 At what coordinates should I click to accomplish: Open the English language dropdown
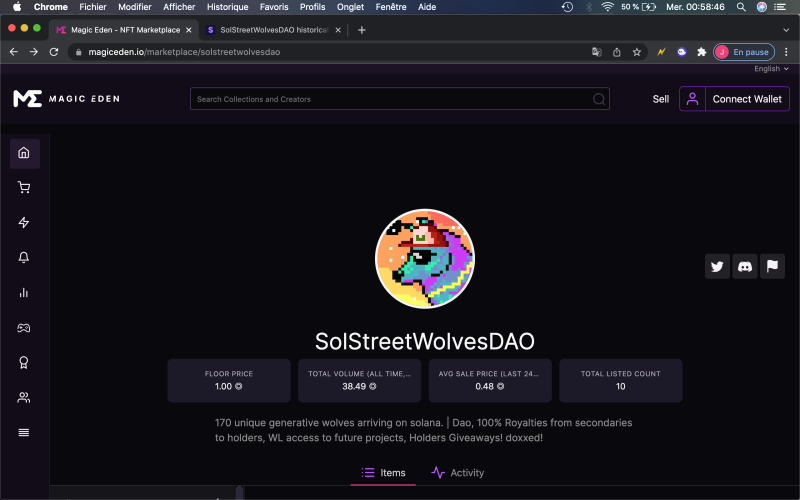[x=771, y=69]
